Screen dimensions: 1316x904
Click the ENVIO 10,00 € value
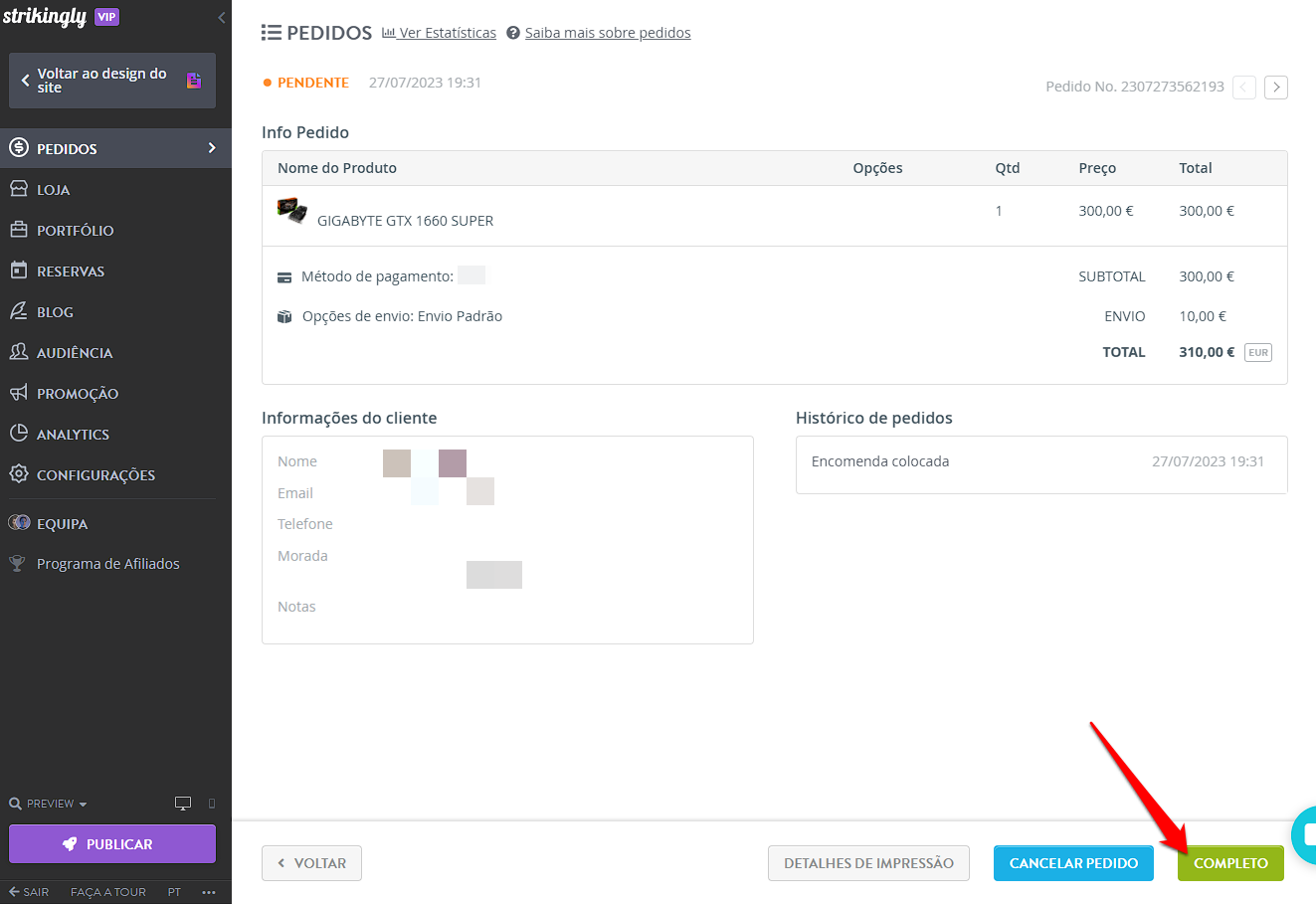(1203, 316)
